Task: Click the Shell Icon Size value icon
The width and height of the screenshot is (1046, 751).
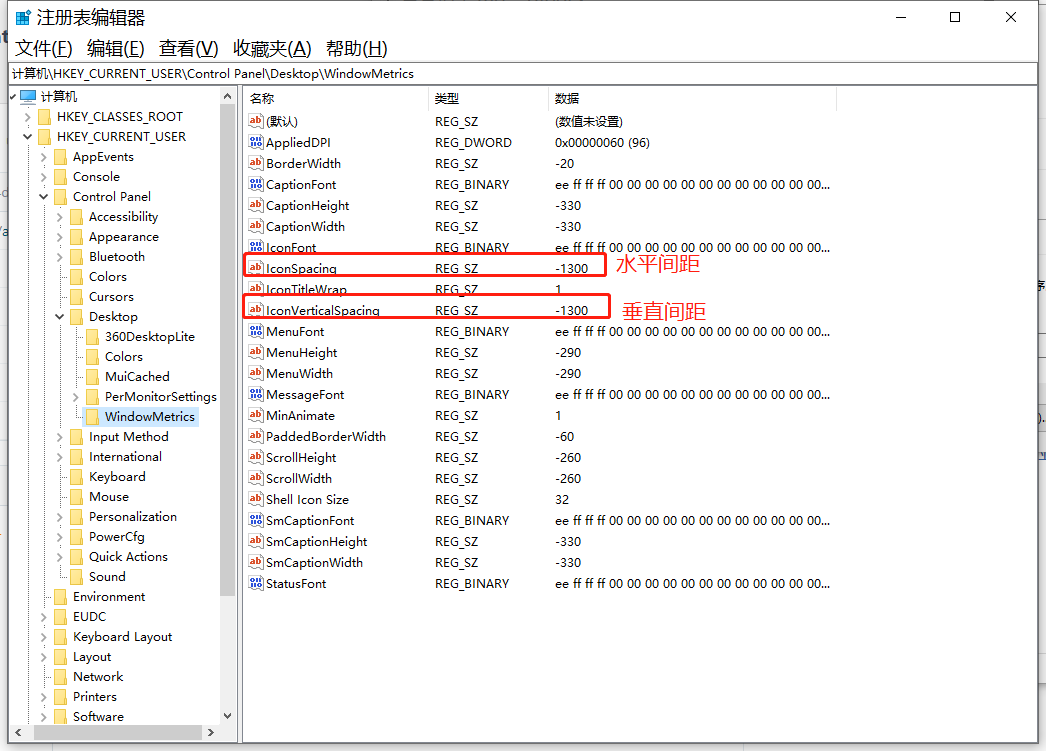Action: [256, 499]
